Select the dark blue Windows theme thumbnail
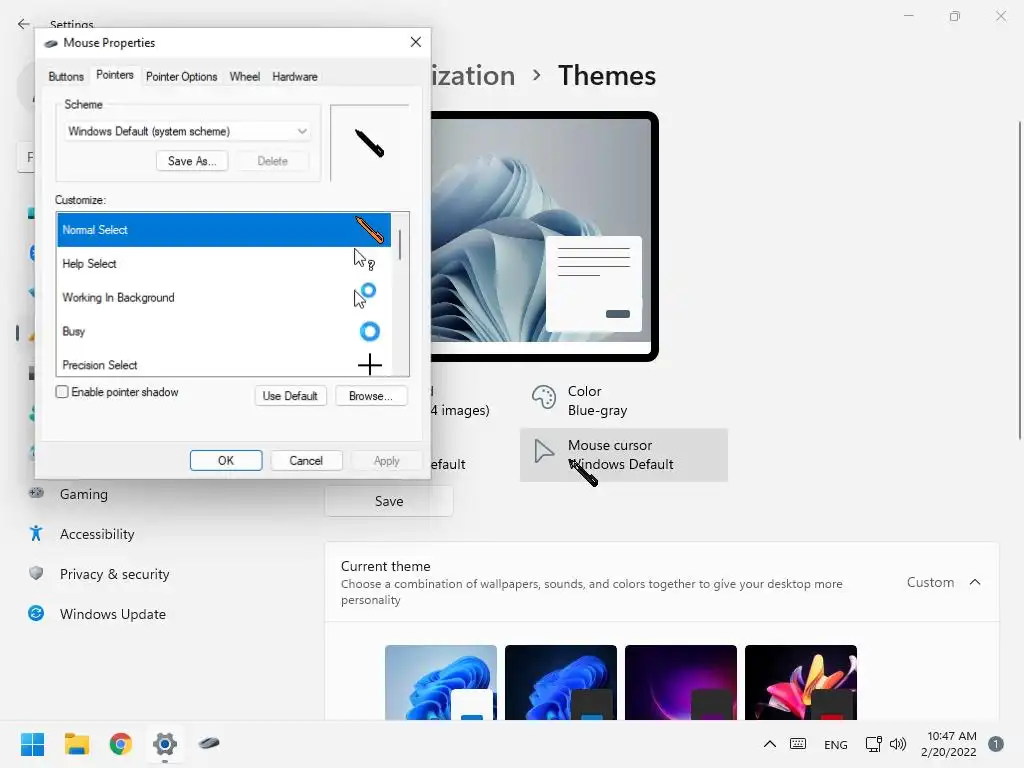The image size is (1024, 768). pyautogui.click(x=560, y=682)
